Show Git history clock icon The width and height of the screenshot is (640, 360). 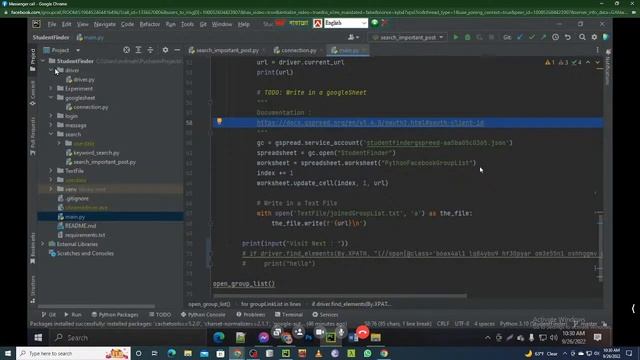[556, 37]
